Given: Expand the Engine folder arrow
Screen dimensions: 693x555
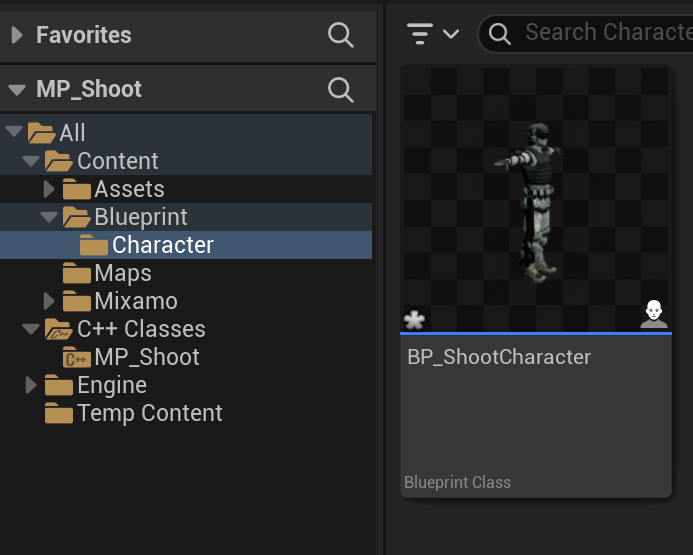Looking at the screenshot, I should pyautogui.click(x=32, y=385).
